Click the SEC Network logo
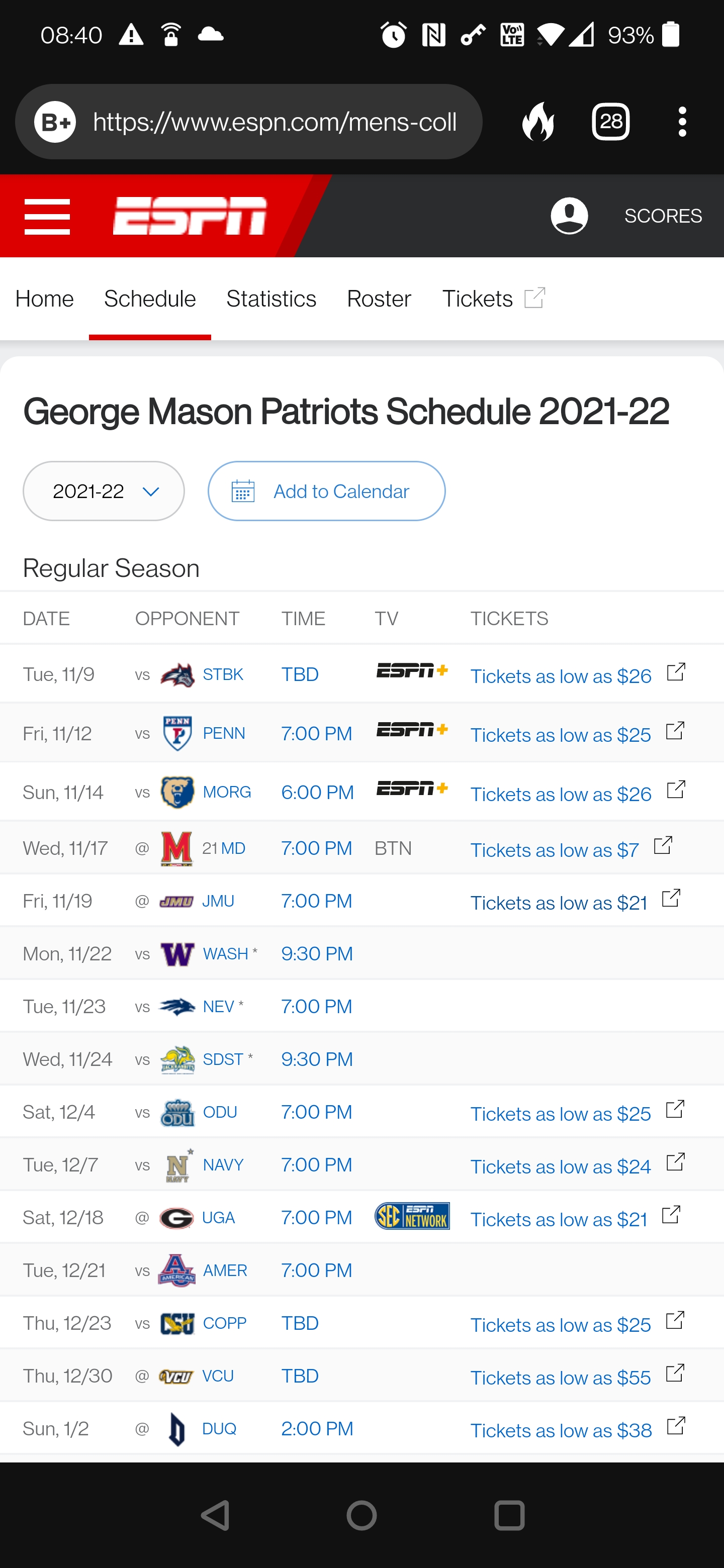This screenshot has height=1568, width=724. pos(412,1216)
